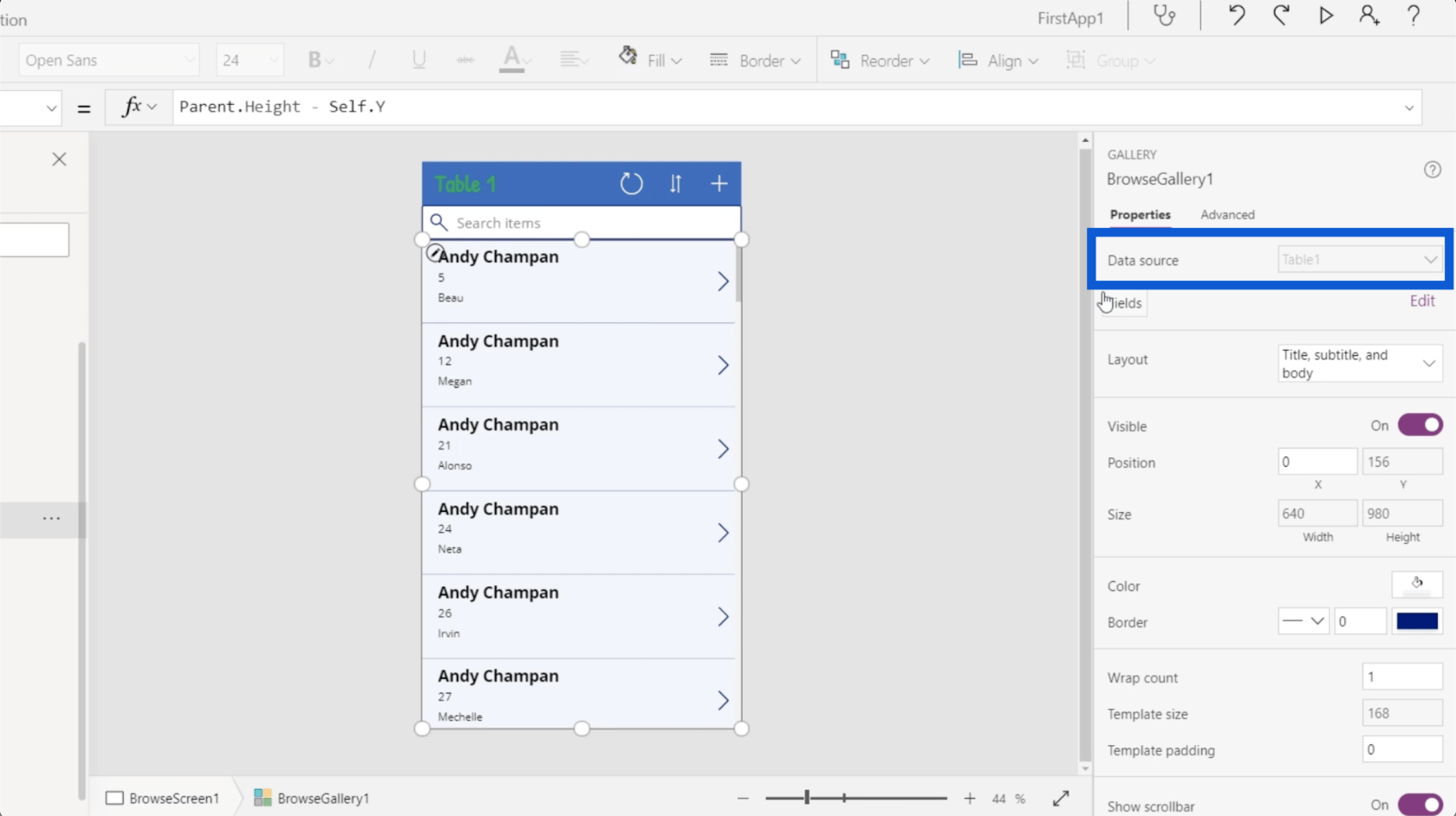Open the Data source Table1 dropdown
This screenshot has height=816, width=1456.
(x=1359, y=259)
